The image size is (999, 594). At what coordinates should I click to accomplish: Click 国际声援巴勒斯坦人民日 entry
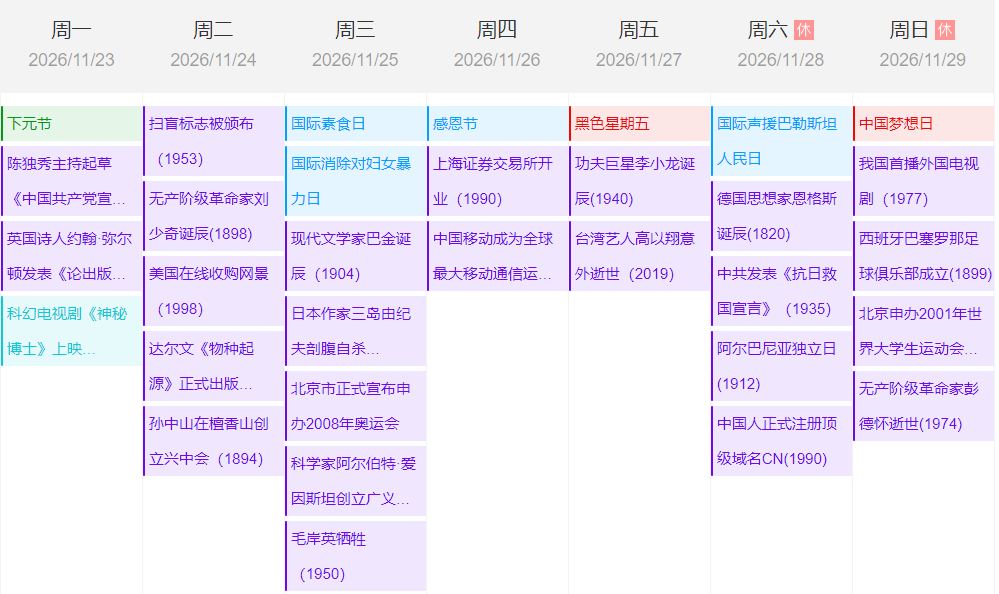tap(781, 141)
